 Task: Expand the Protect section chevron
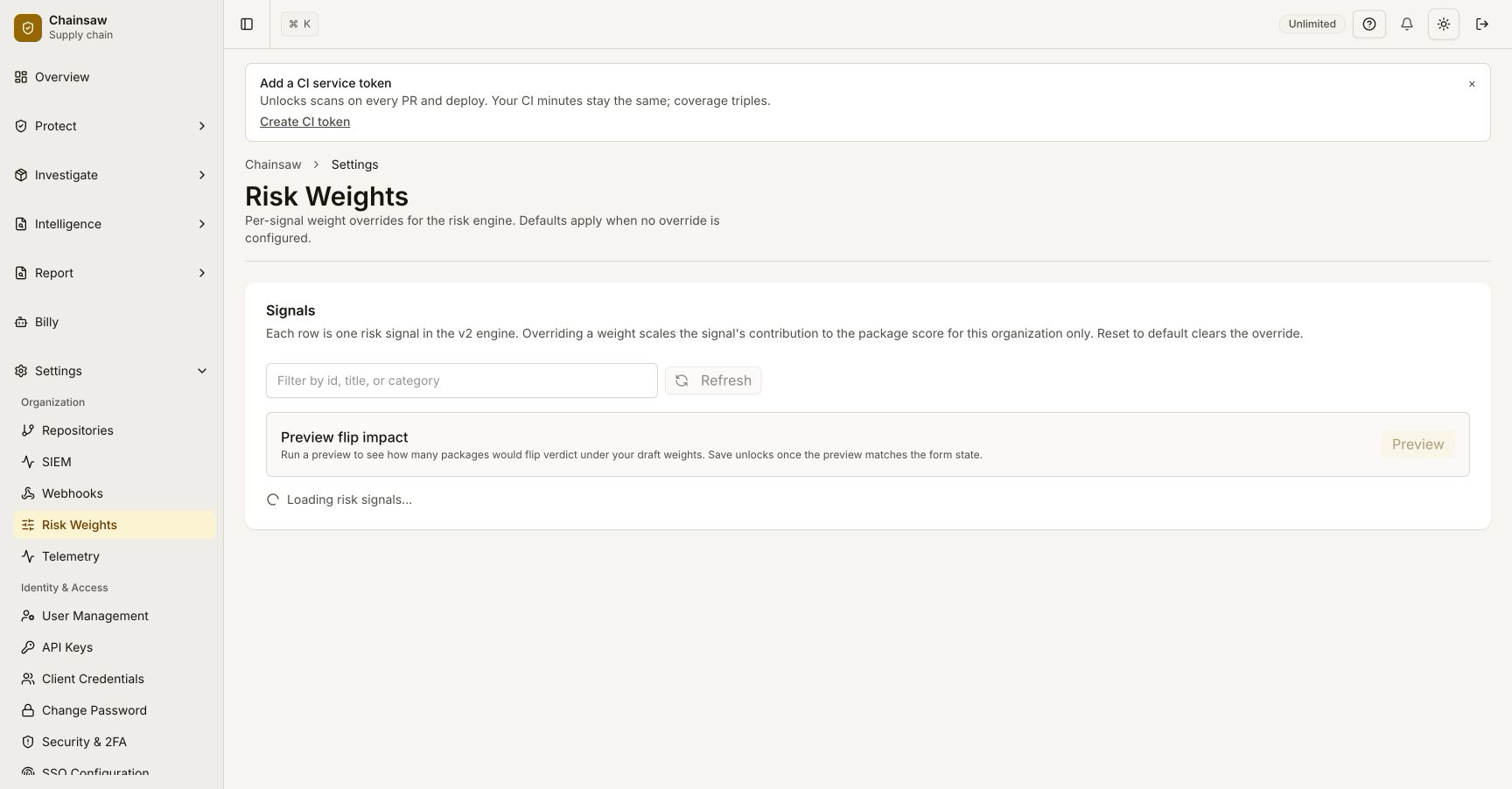coord(202,126)
